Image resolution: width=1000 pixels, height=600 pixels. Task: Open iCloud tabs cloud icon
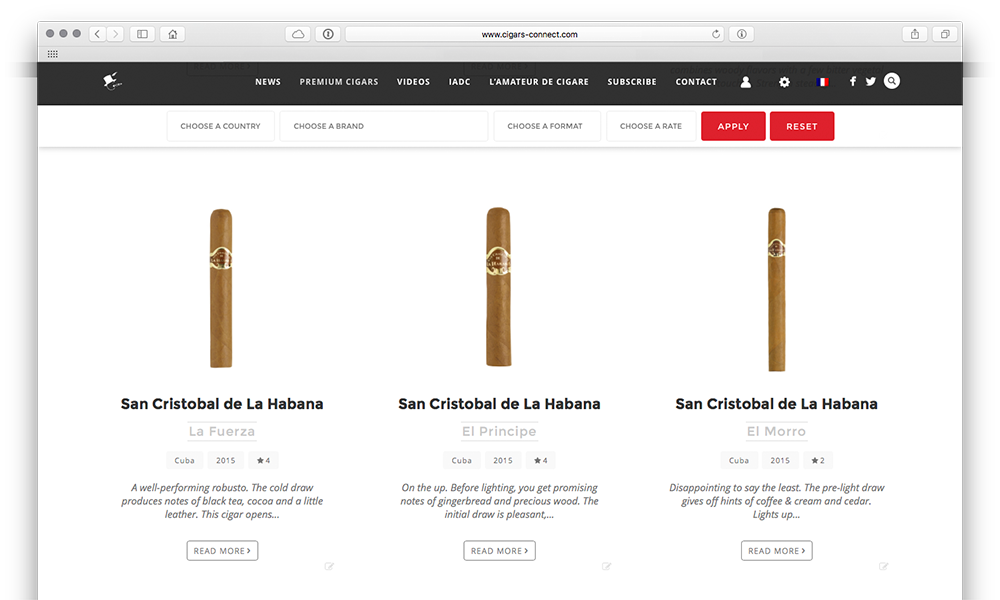[298, 34]
